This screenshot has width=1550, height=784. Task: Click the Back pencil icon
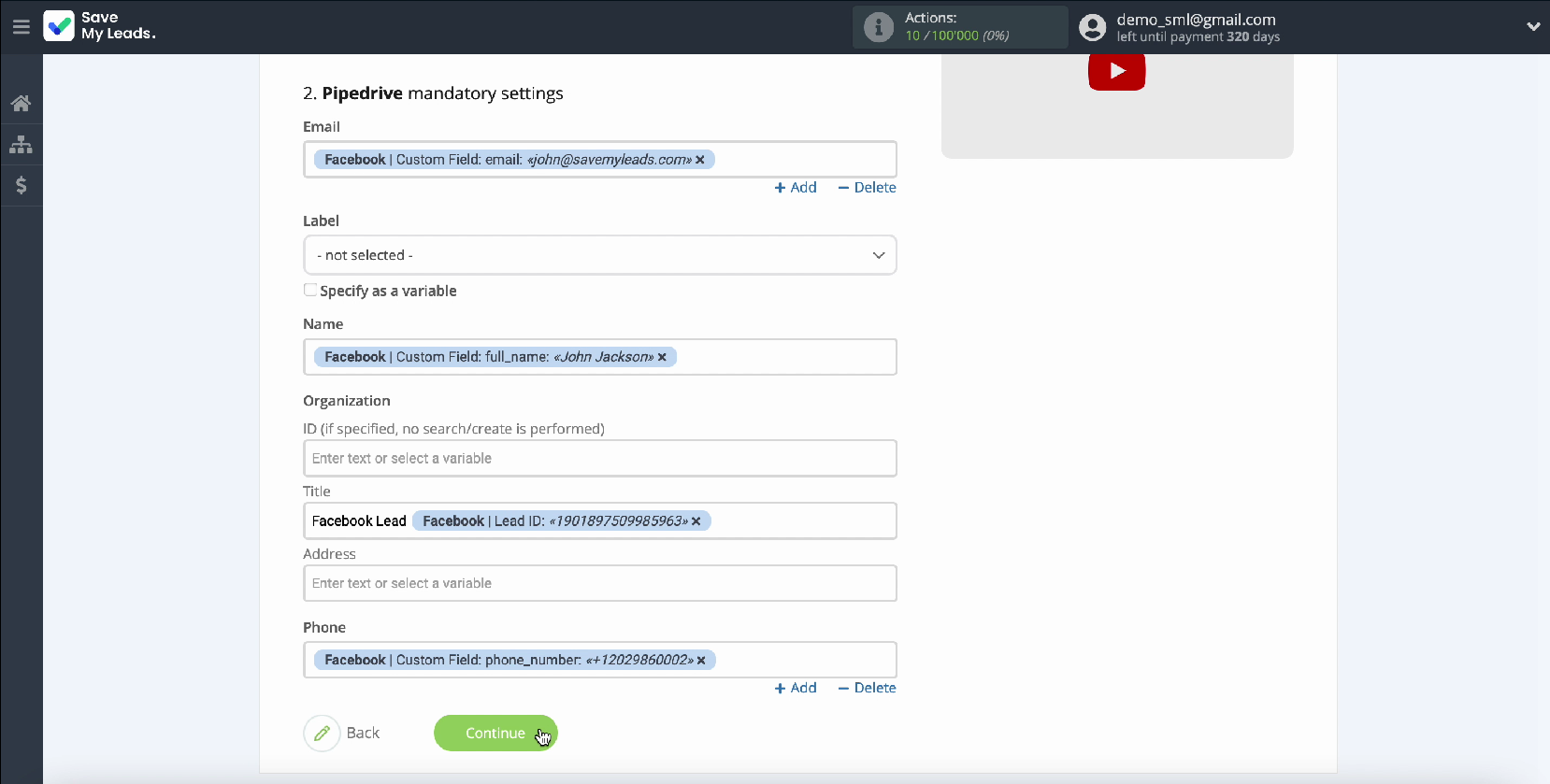pos(322,734)
